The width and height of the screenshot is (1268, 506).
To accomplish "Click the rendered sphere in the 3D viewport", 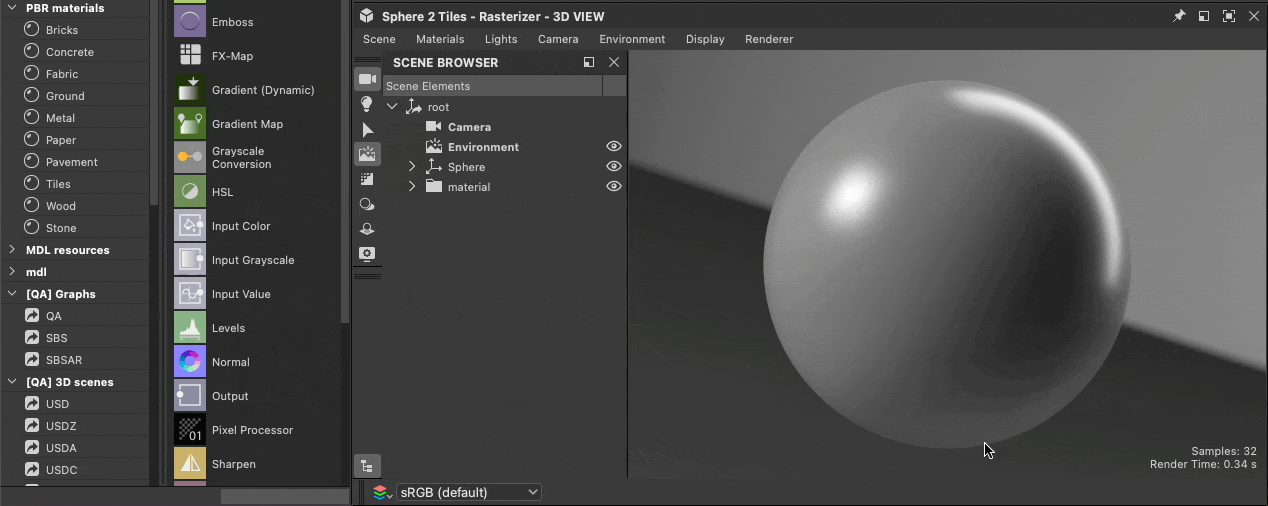I will click(948, 265).
